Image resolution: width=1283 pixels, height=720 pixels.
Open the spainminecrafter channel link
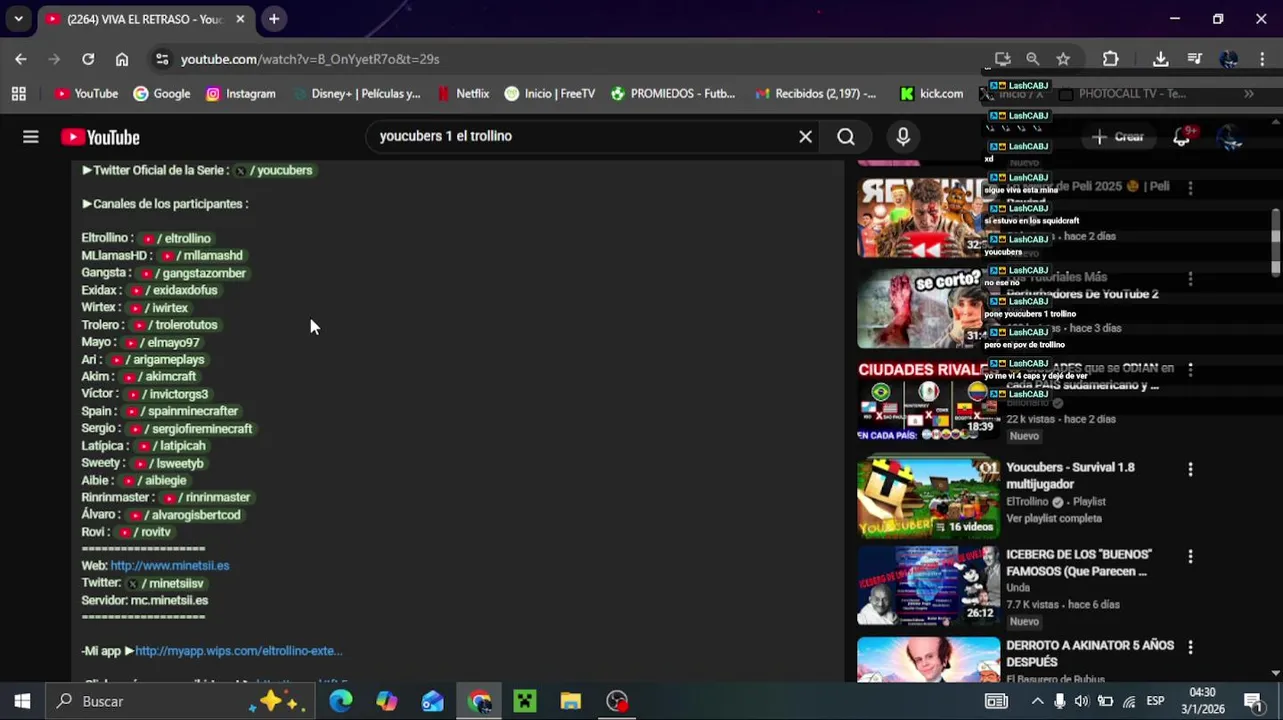tap(183, 411)
